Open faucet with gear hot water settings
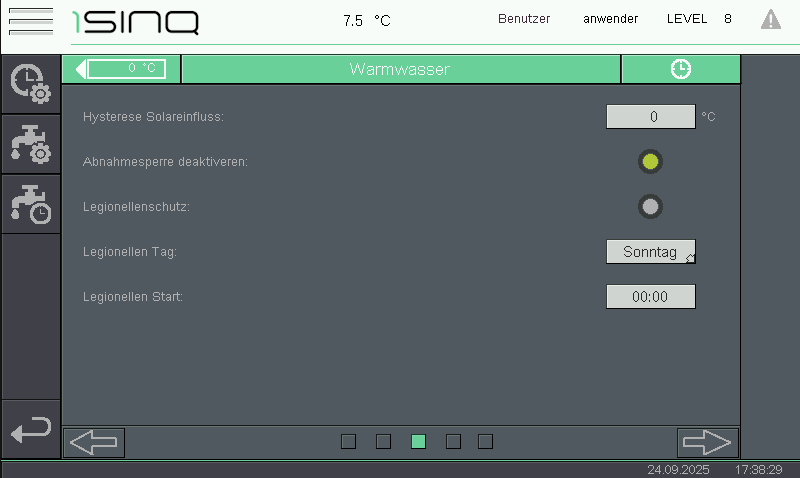The image size is (800, 478). [30, 144]
